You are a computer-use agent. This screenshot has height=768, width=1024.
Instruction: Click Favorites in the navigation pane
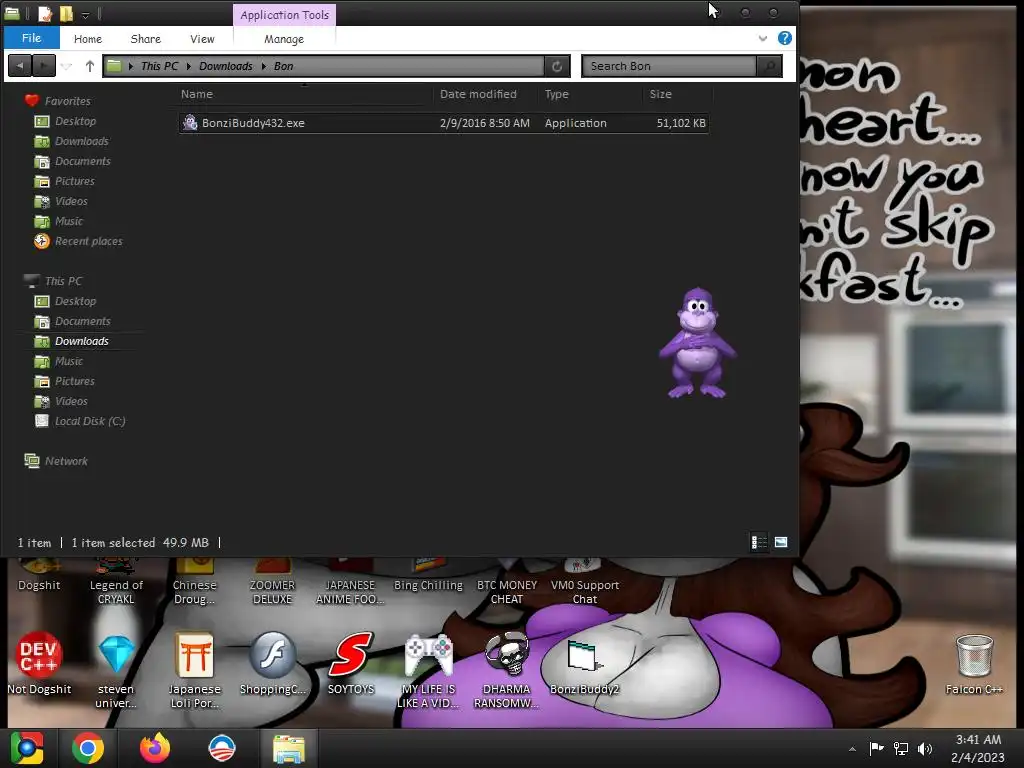pos(67,101)
